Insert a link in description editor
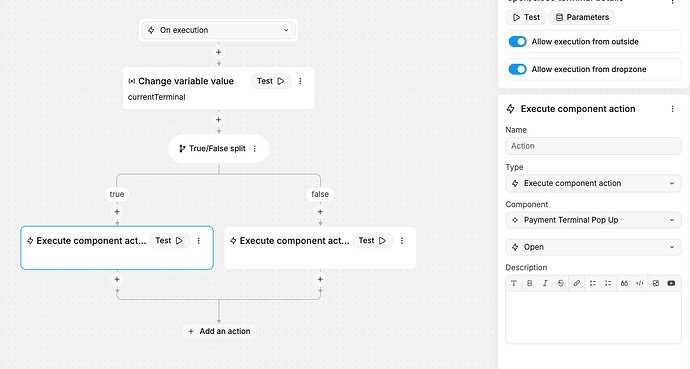The image size is (690, 369). (x=576, y=283)
